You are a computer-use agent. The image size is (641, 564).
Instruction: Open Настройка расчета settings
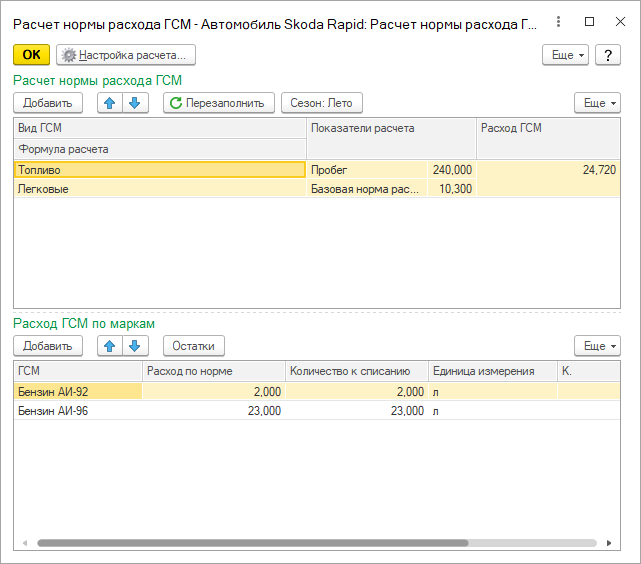point(126,55)
